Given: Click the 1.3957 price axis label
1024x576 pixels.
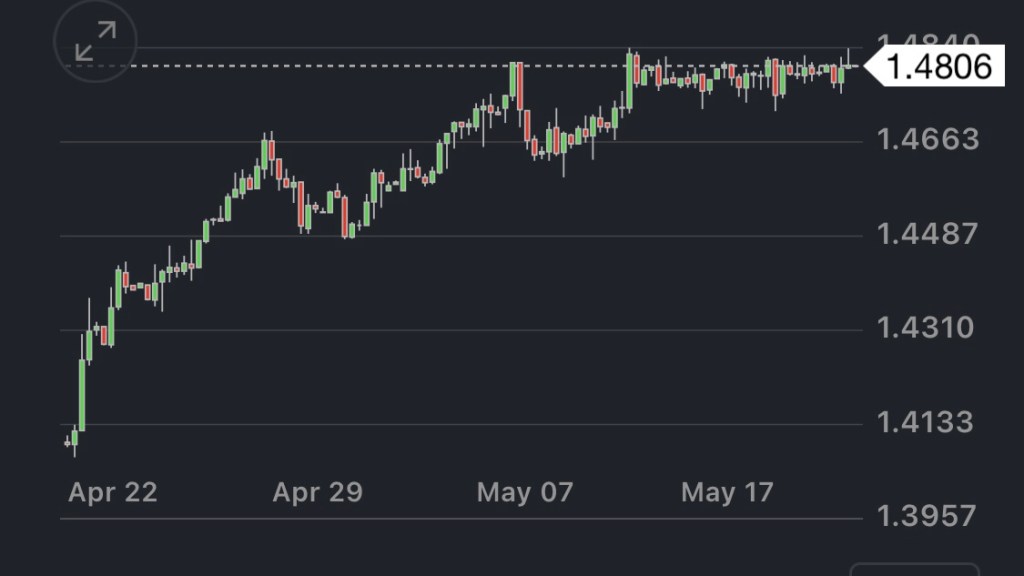Looking at the screenshot, I should pos(927,516).
